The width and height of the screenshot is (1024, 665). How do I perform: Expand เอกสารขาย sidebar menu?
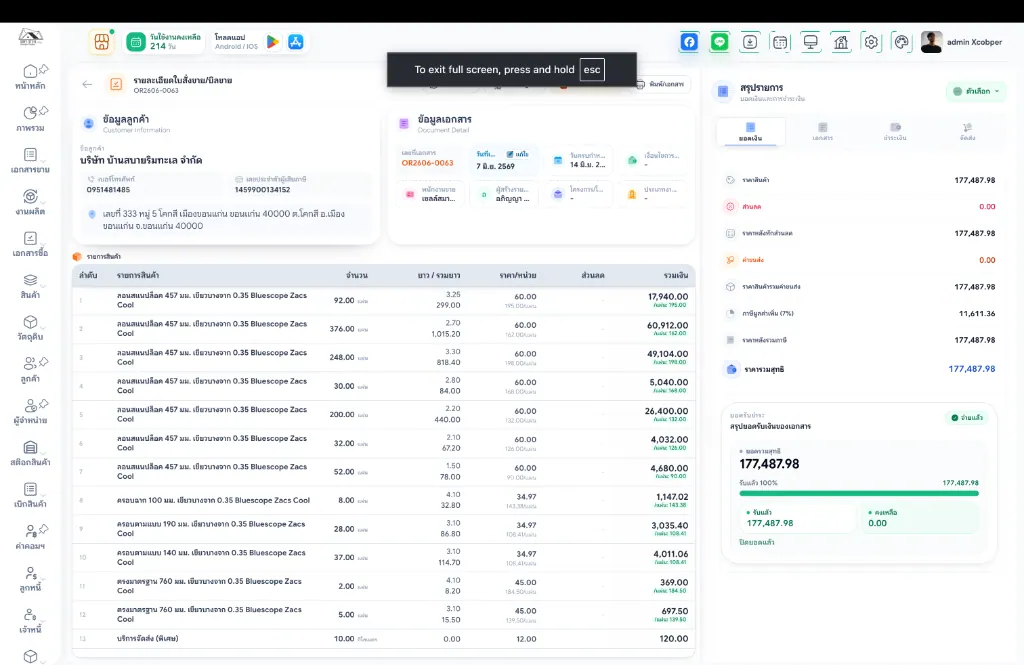pyautogui.click(x=30, y=161)
